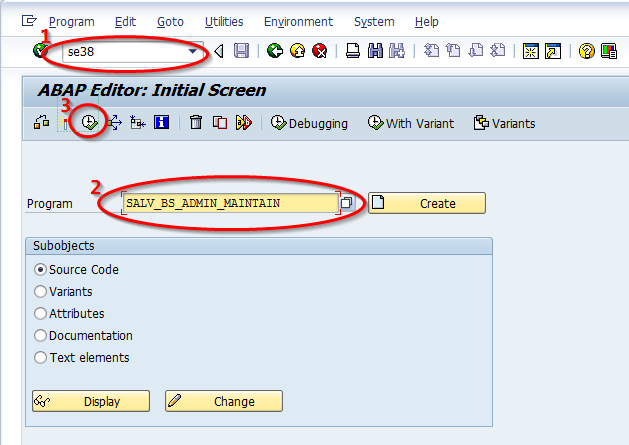The height and width of the screenshot is (445, 629).
Task: Click the Save diskette icon
Action: [x=241, y=51]
